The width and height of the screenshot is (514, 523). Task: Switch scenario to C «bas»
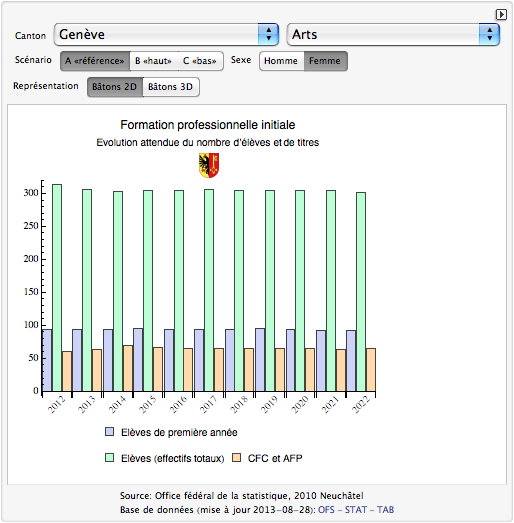pyautogui.click(x=200, y=61)
